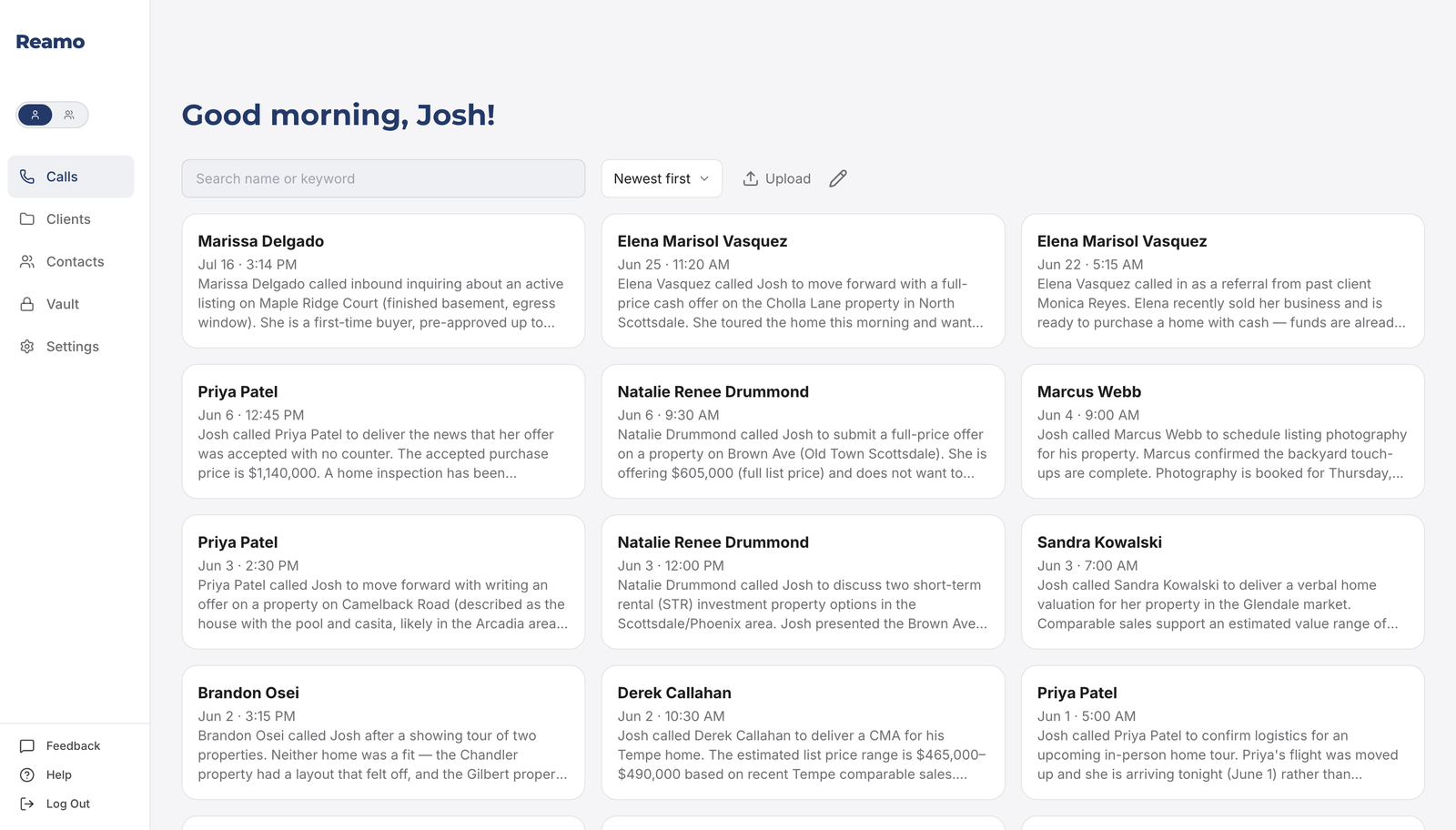Open Priya Patel Jun 6 call card
The width and height of the screenshot is (1456, 830).
[x=383, y=431]
